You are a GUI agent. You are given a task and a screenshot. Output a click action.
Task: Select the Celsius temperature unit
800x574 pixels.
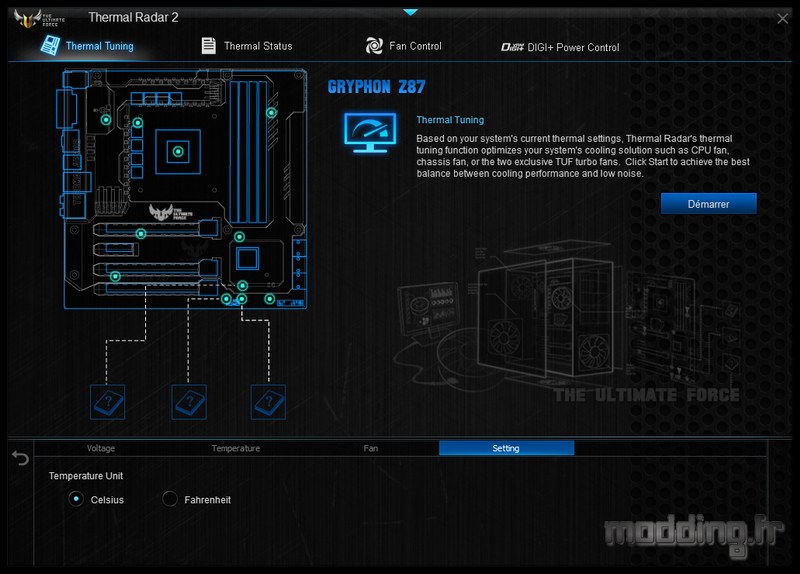[x=76, y=498]
